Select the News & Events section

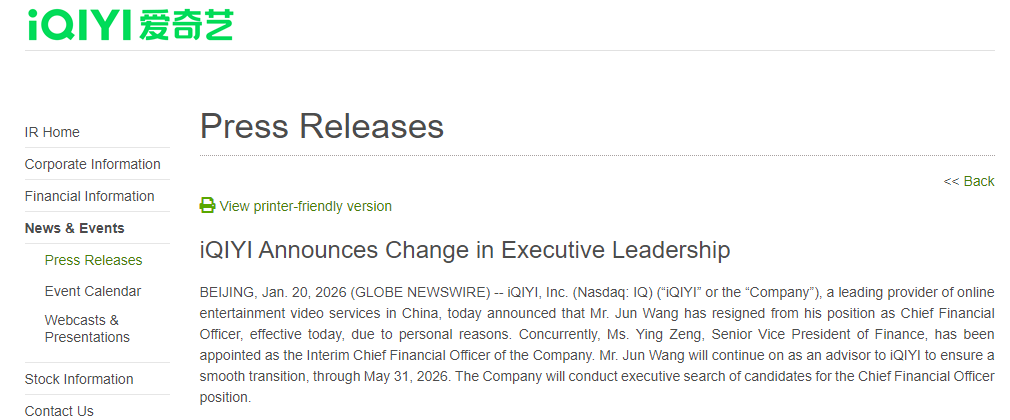tap(74, 228)
